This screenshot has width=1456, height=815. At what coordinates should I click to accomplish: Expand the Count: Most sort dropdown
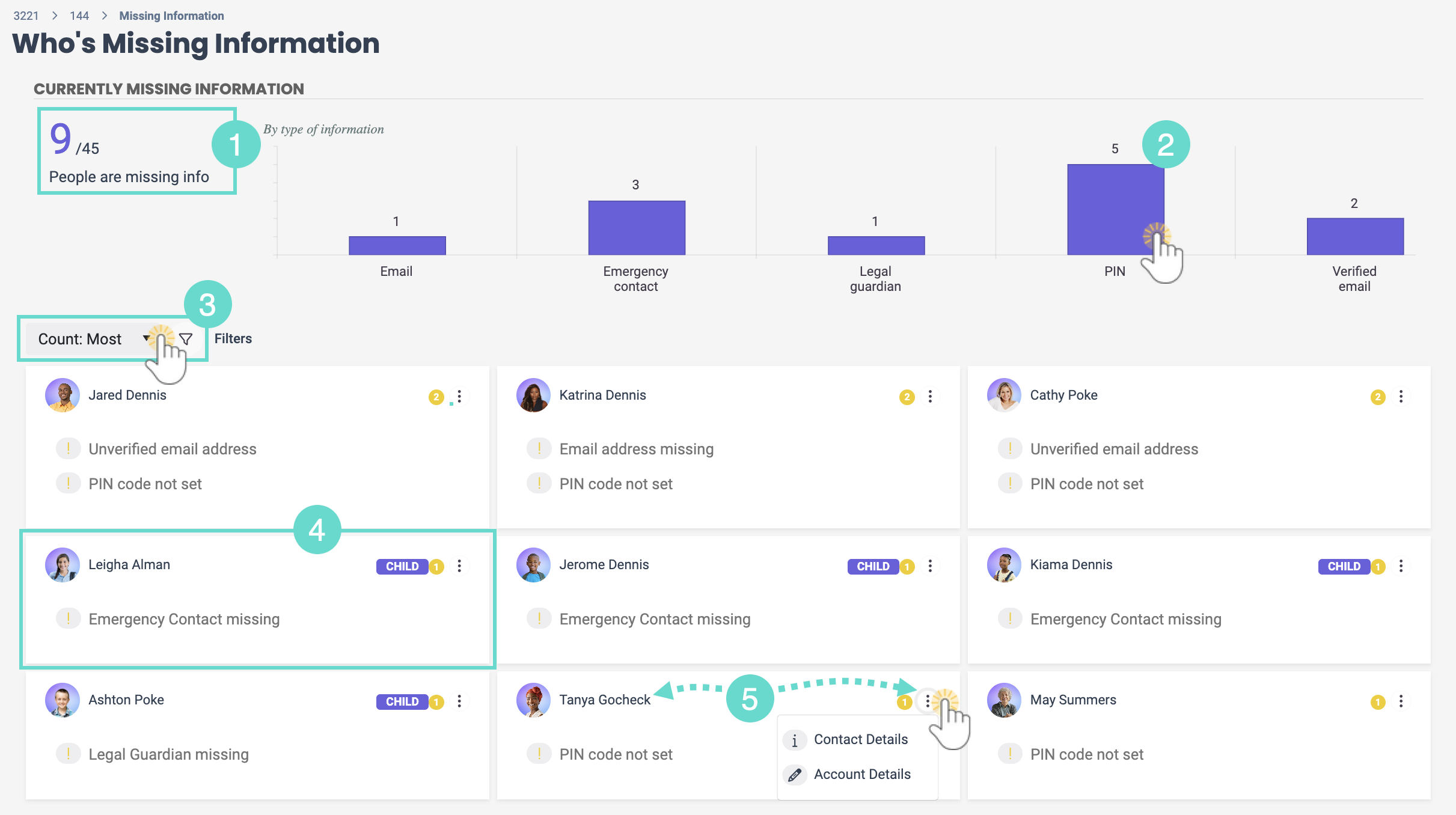(90, 339)
